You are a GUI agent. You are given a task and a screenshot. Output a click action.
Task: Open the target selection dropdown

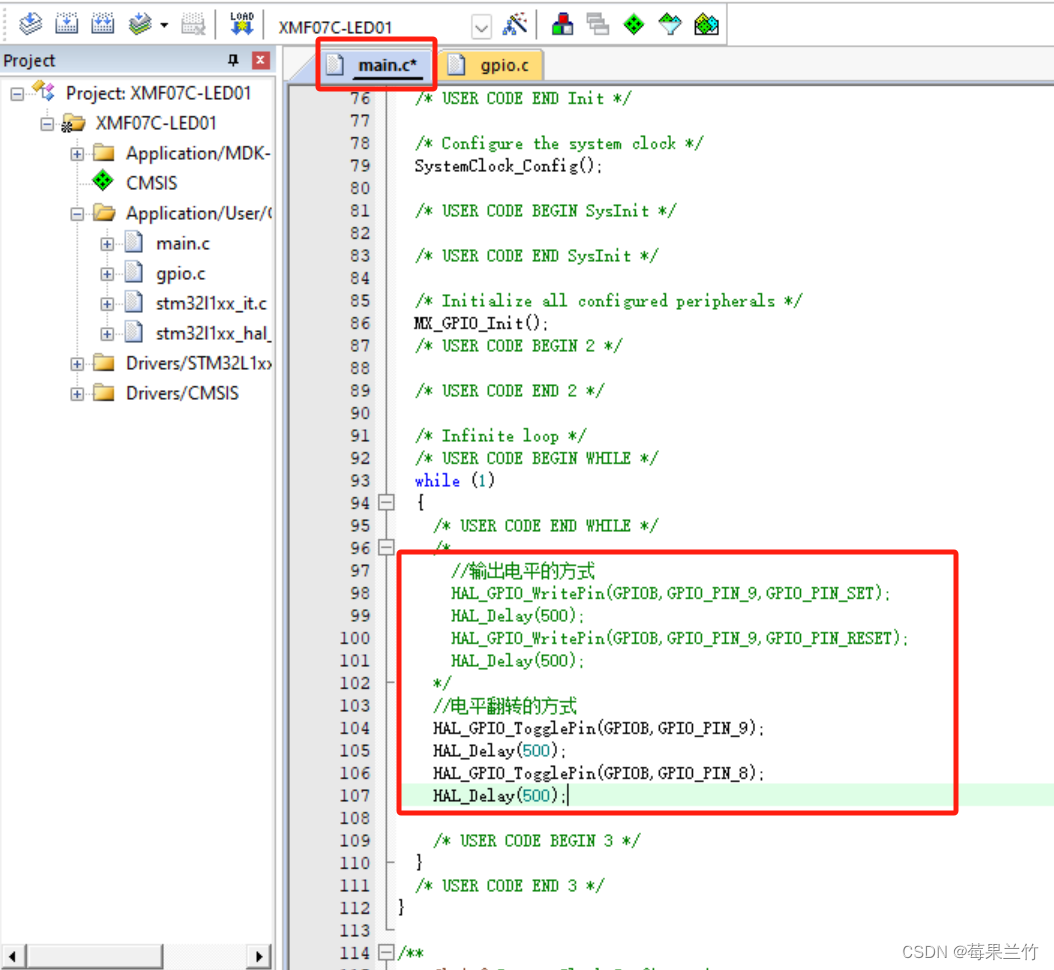coord(482,27)
